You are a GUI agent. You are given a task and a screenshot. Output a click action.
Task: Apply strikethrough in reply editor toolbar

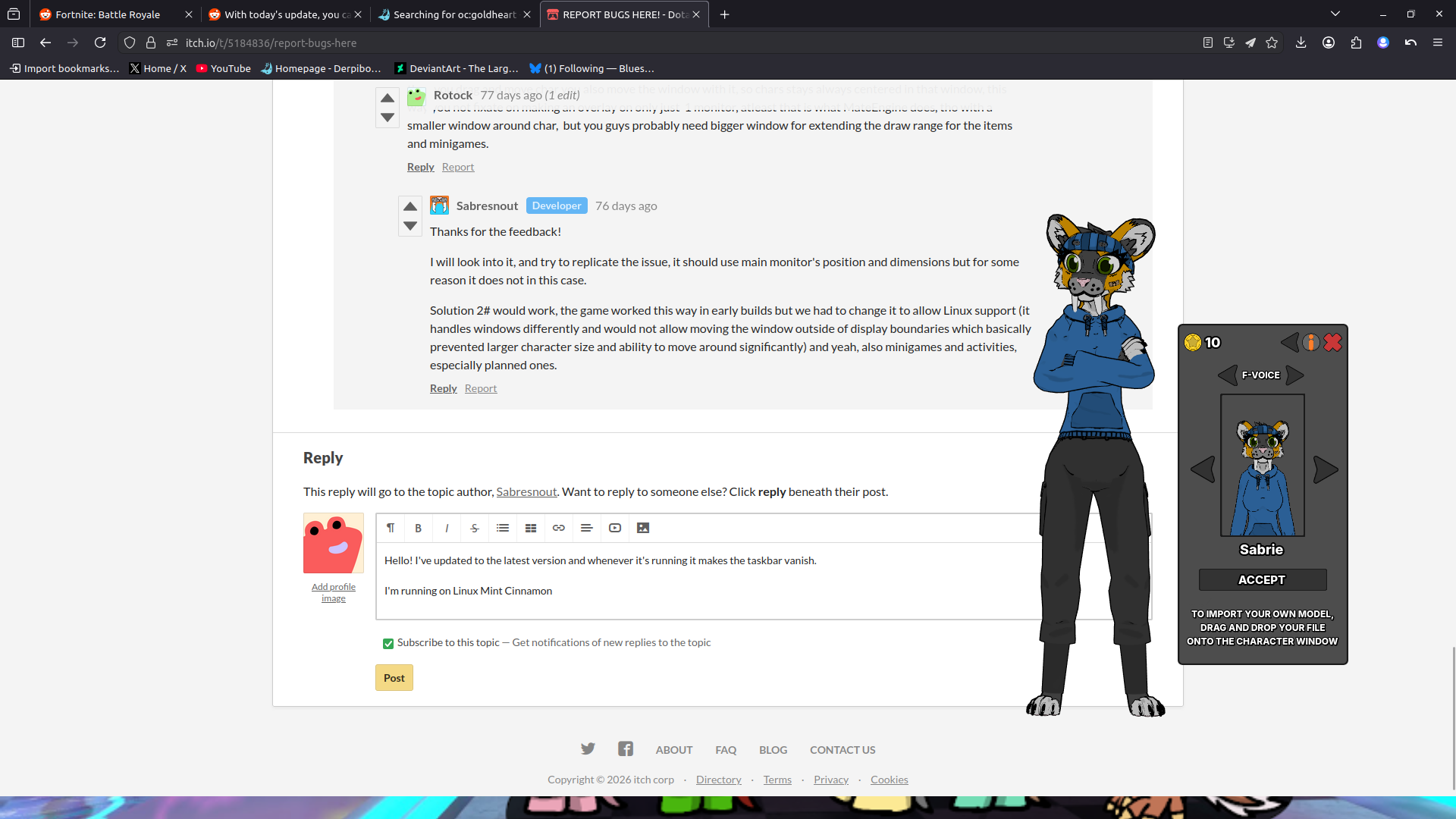(x=475, y=528)
